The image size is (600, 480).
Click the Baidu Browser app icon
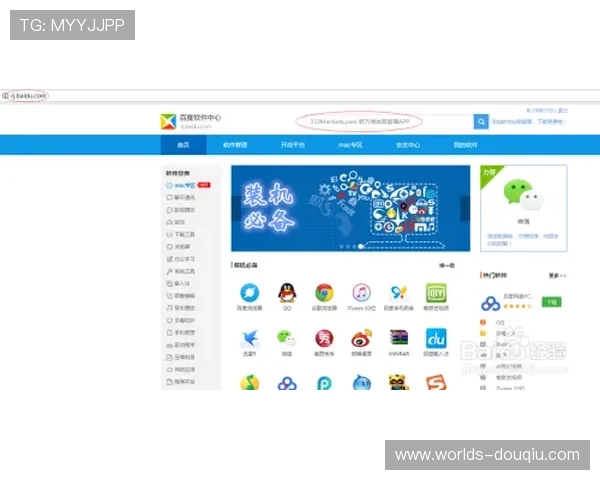pyautogui.click(x=249, y=293)
